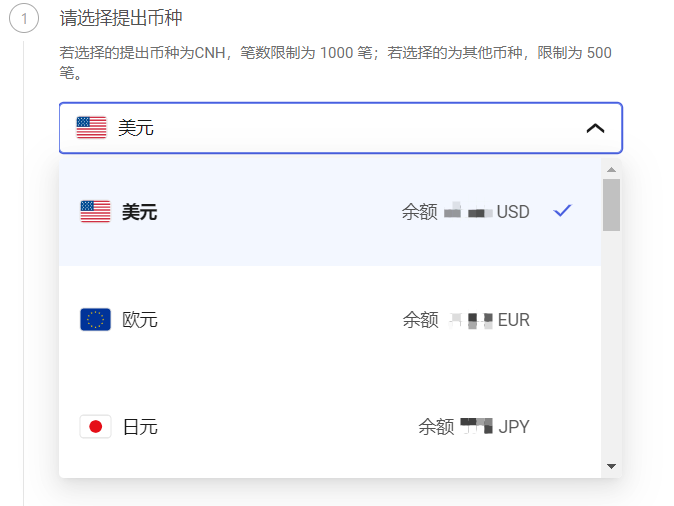This screenshot has height=506, width=674.
Task: Click the dropdown list scrollbar thumb
Action: [611, 205]
